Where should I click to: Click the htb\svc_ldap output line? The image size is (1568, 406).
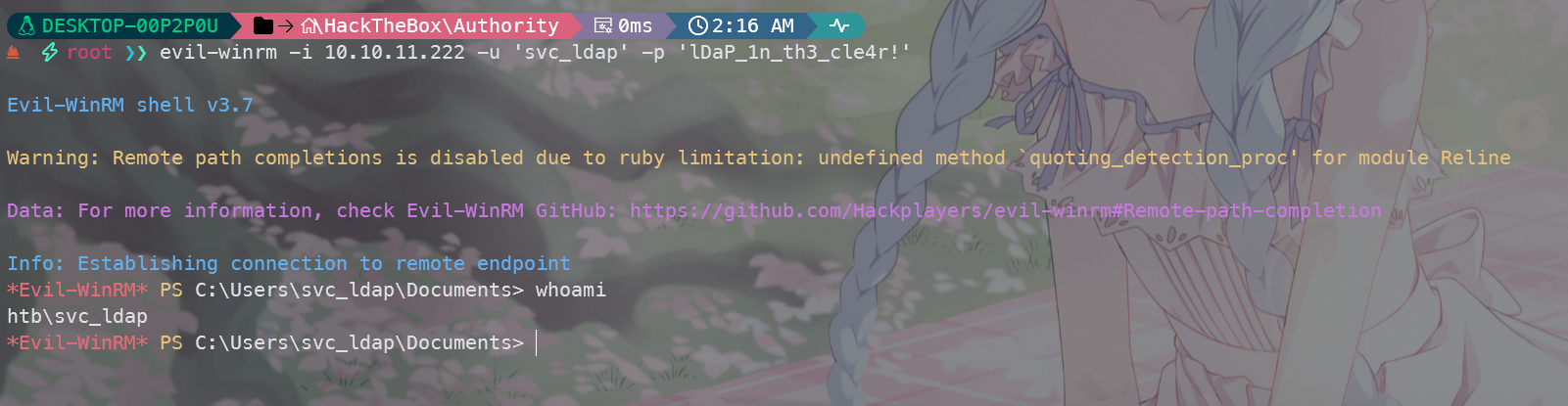pyautogui.click(x=77, y=316)
